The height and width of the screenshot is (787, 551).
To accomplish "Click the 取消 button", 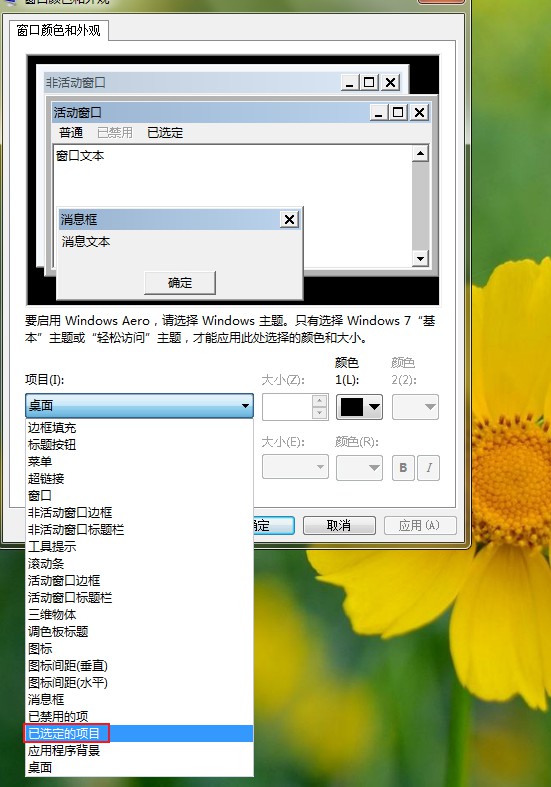I will coord(339,526).
